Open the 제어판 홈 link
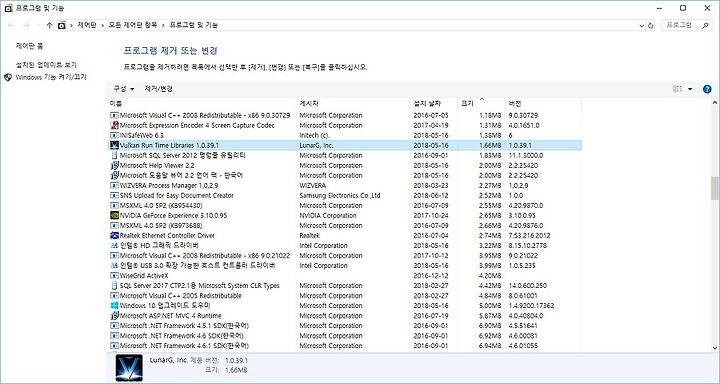This screenshot has height=384, width=720. point(29,46)
